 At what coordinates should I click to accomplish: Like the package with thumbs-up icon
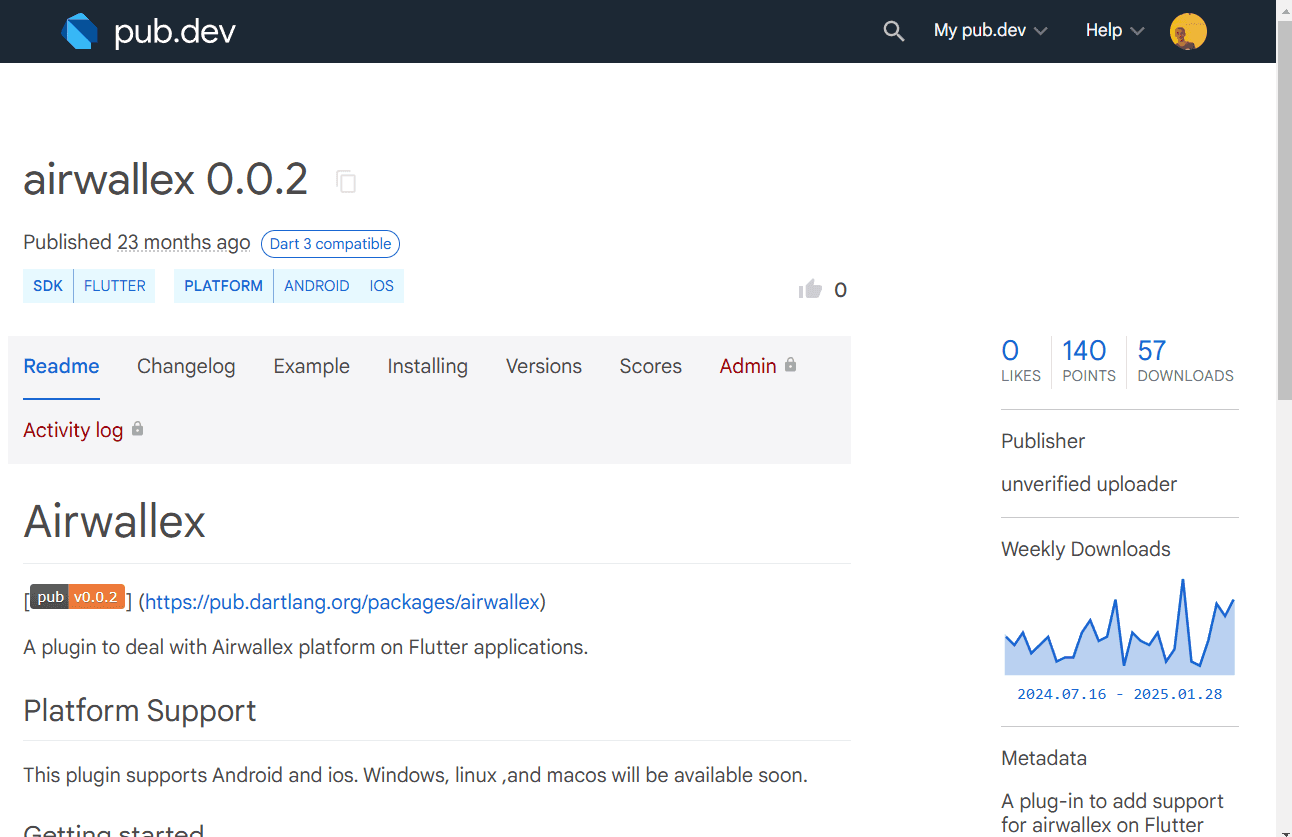810,290
